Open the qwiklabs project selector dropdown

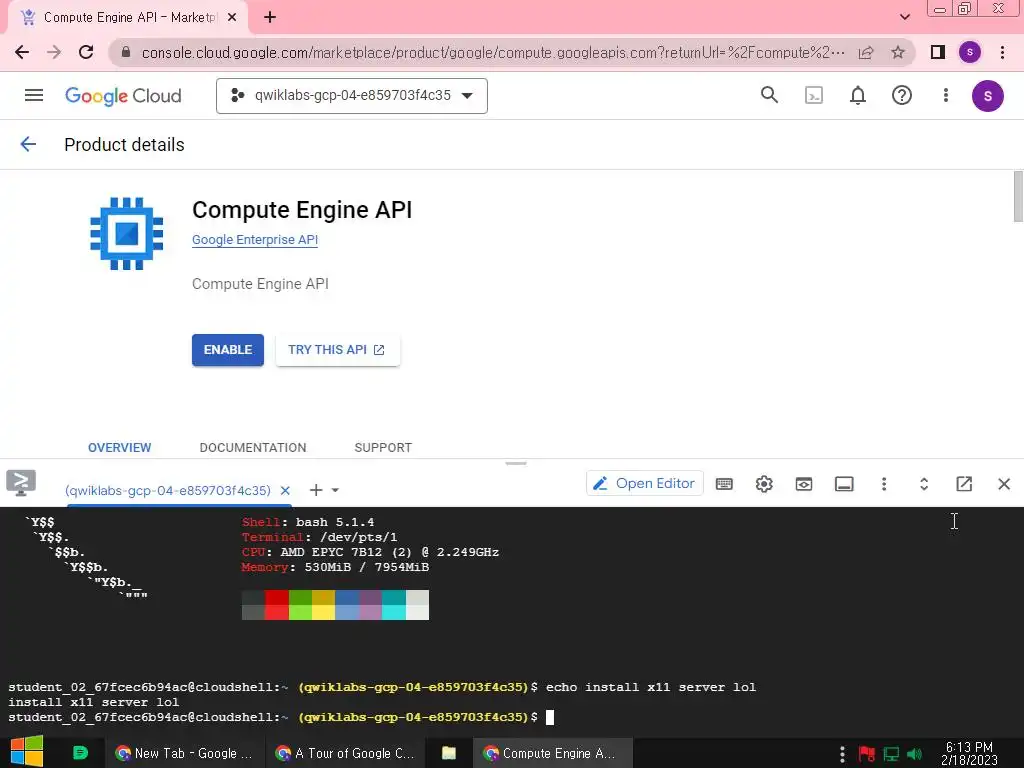pos(352,96)
